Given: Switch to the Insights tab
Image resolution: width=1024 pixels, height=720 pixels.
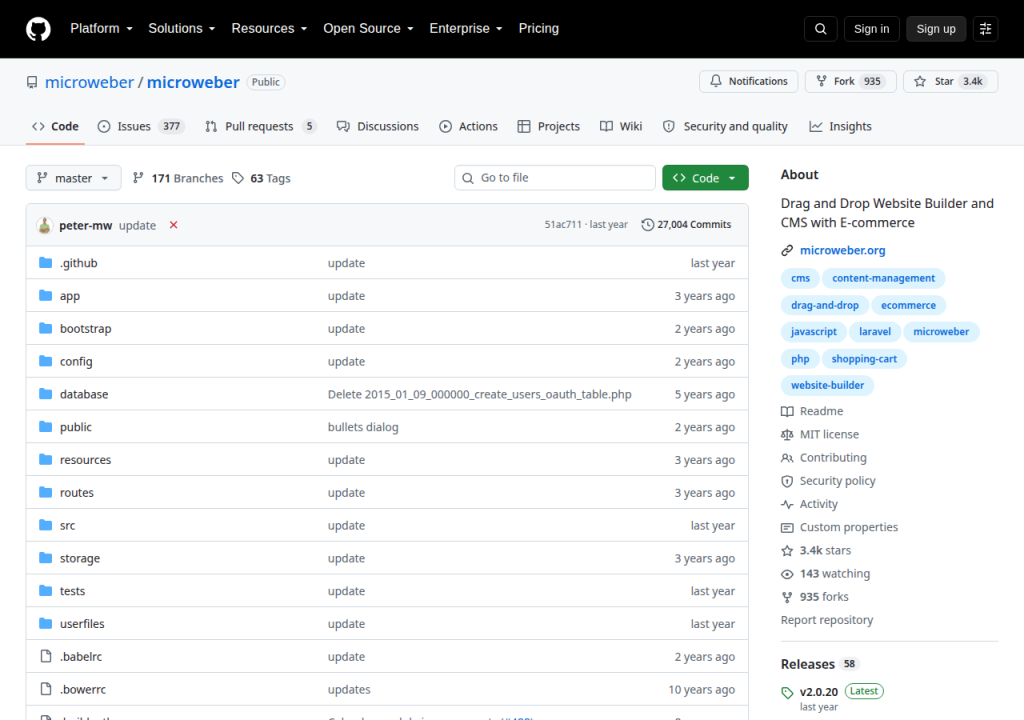Looking at the screenshot, I should click(x=840, y=126).
